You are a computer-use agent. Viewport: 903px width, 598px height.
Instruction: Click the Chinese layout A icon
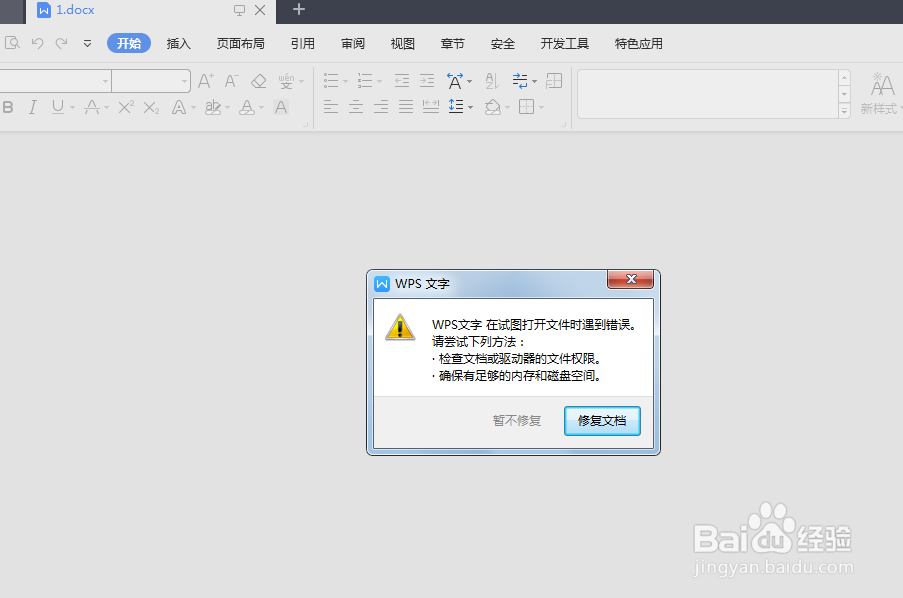(x=455, y=81)
